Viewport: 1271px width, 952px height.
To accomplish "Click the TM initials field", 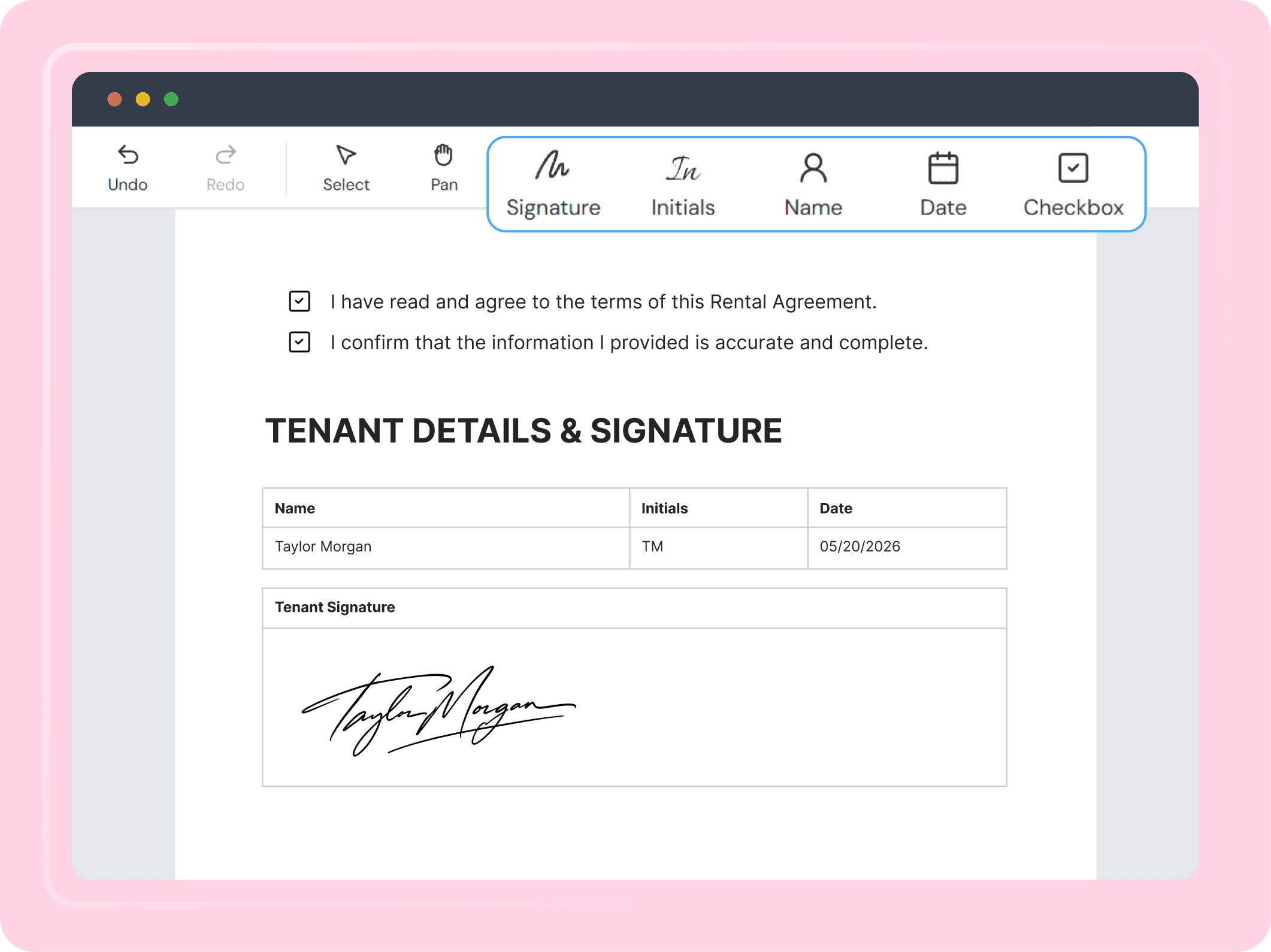I will pyautogui.click(x=718, y=547).
